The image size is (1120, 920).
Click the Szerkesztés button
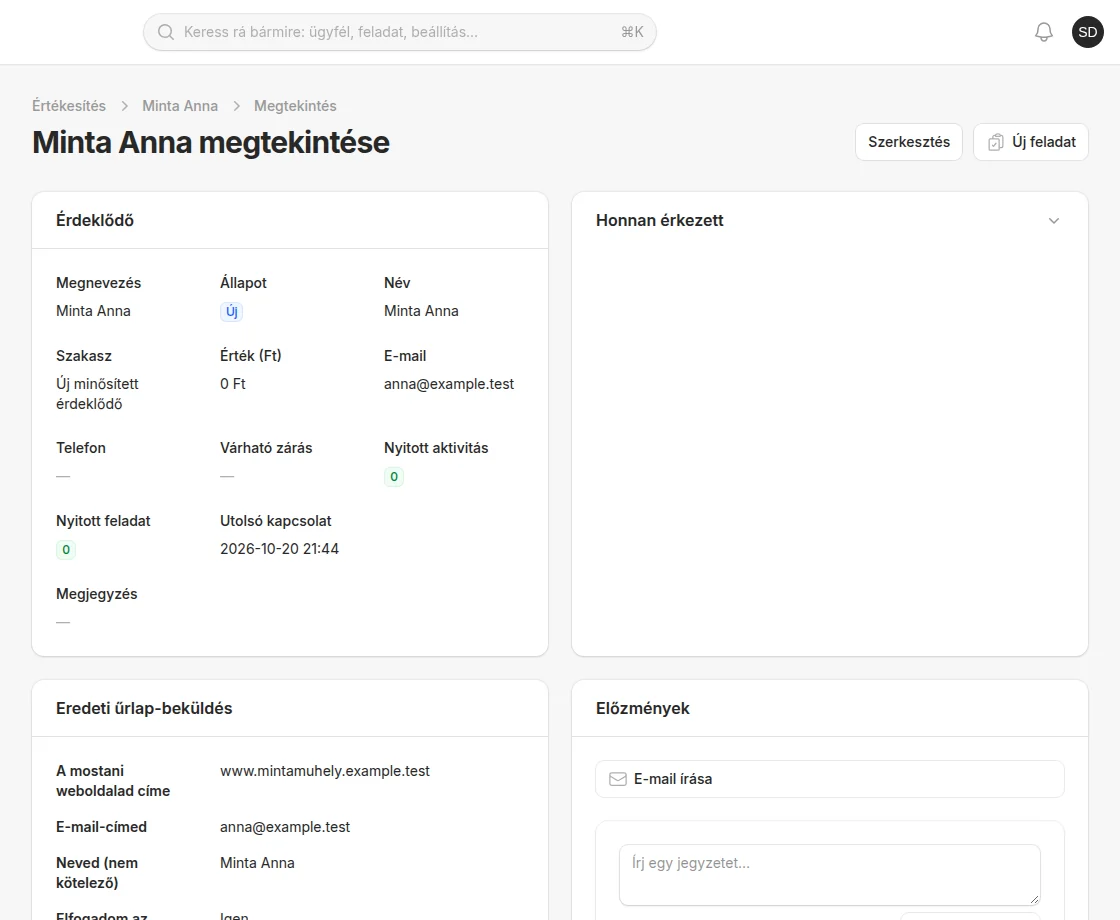pos(909,142)
